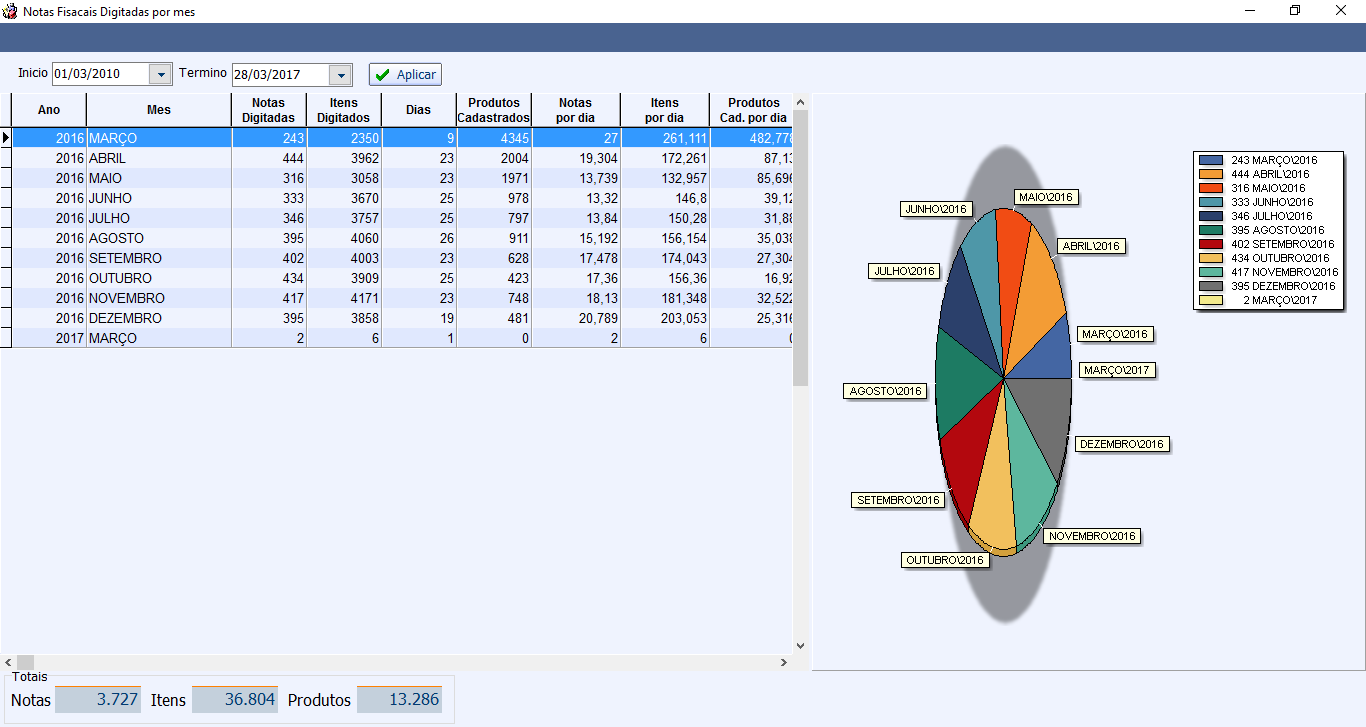Click the Produtos Cadastrados column header
The width and height of the screenshot is (1366, 727).
click(494, 110)
